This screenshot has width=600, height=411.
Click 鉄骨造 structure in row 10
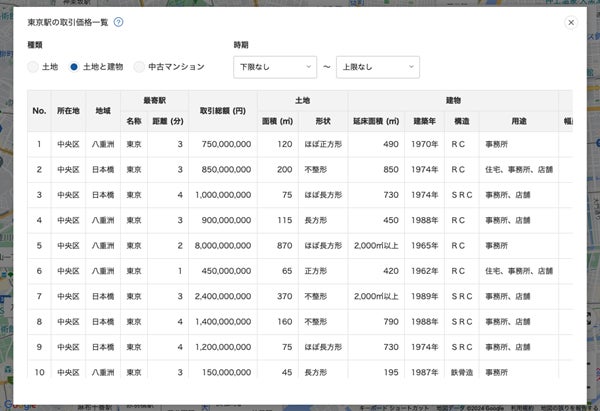pos(462,372)
